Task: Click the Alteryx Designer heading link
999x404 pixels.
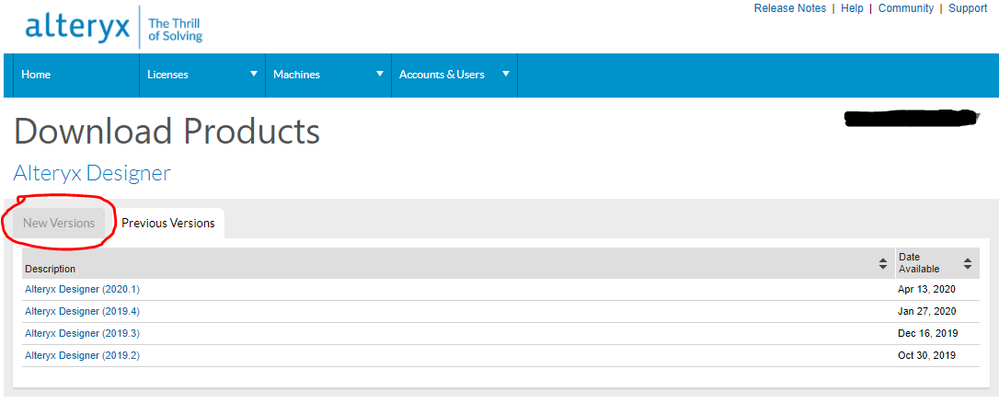Action: tap(92, 173)
